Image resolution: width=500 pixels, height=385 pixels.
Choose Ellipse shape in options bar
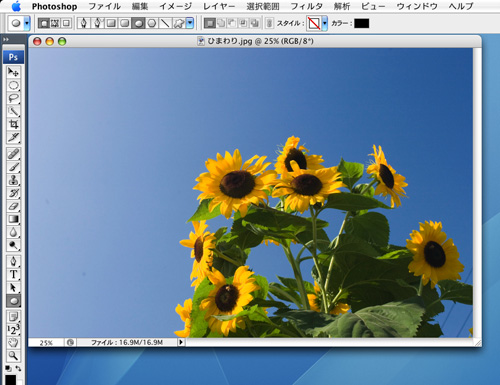[138, 23]
